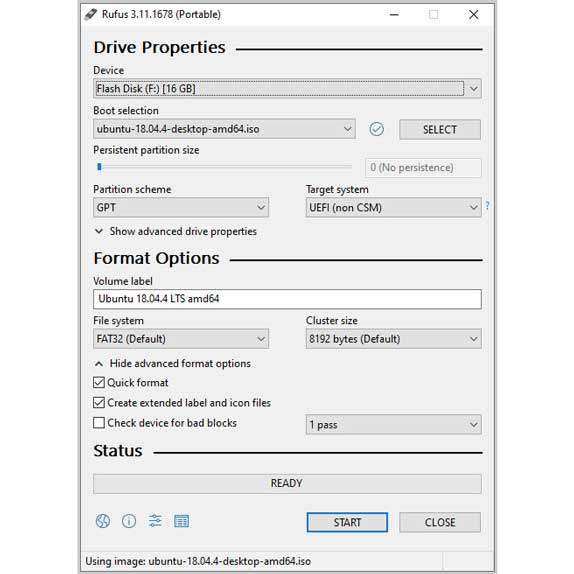Open the About info icon
The width and height of the screenshot is (574, 574).
(x=129, y=521)
